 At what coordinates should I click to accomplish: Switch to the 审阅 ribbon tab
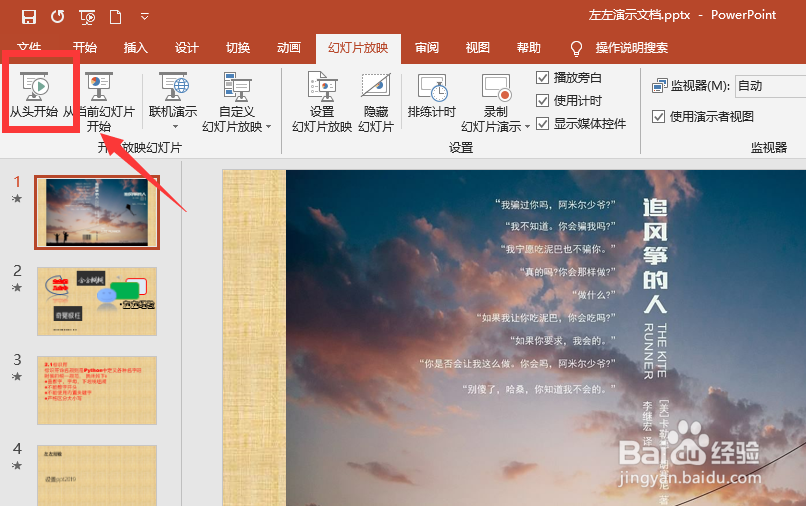pyautogui.click(x=427, y=48)
